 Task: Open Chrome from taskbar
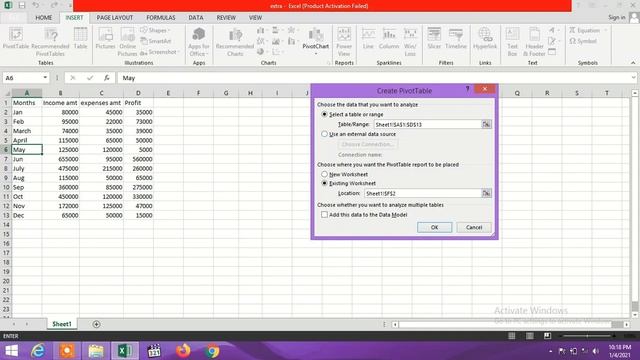pos(212,351)
